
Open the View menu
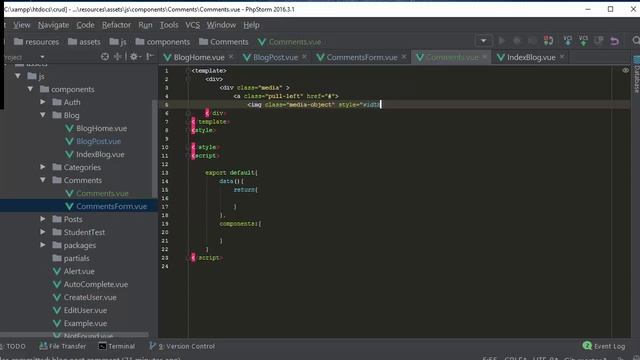(22, 25)
